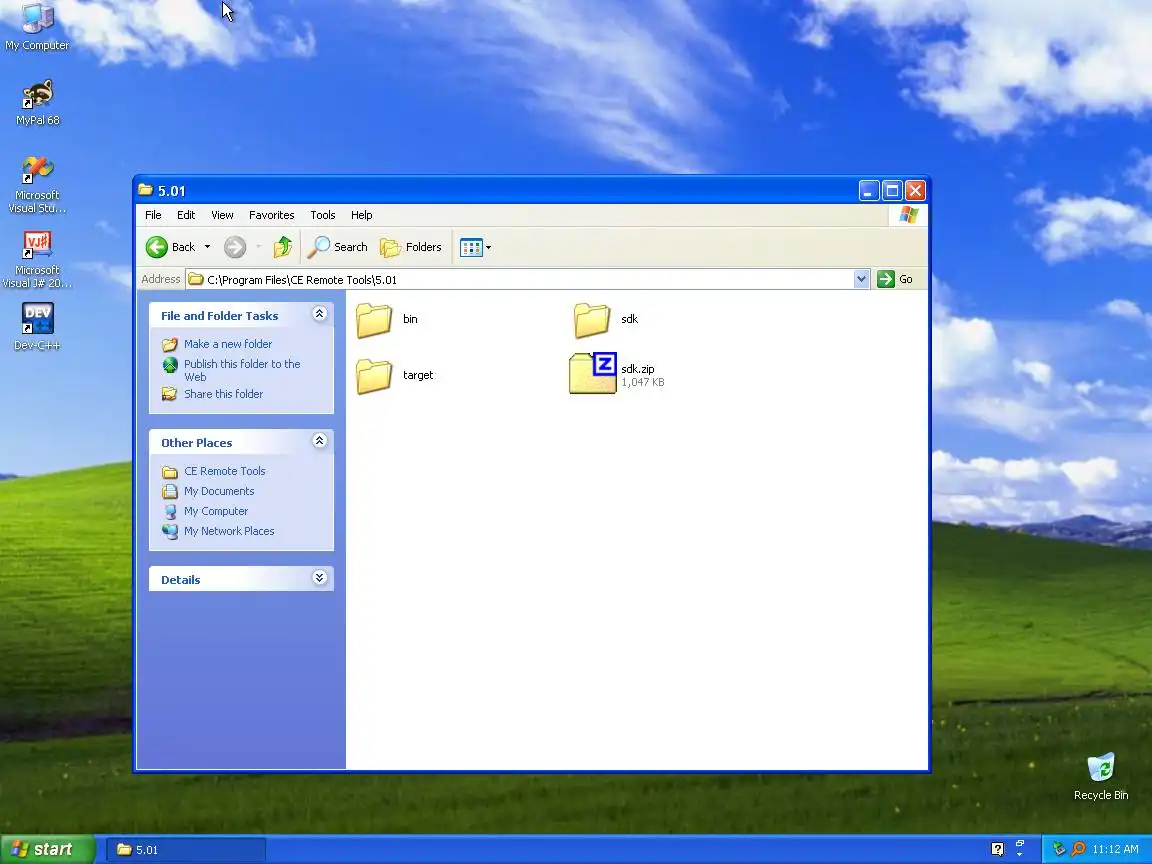This screenshot has width=1152, height=864.
Task: Click the network tray icon by clock
Action: 1059,849
